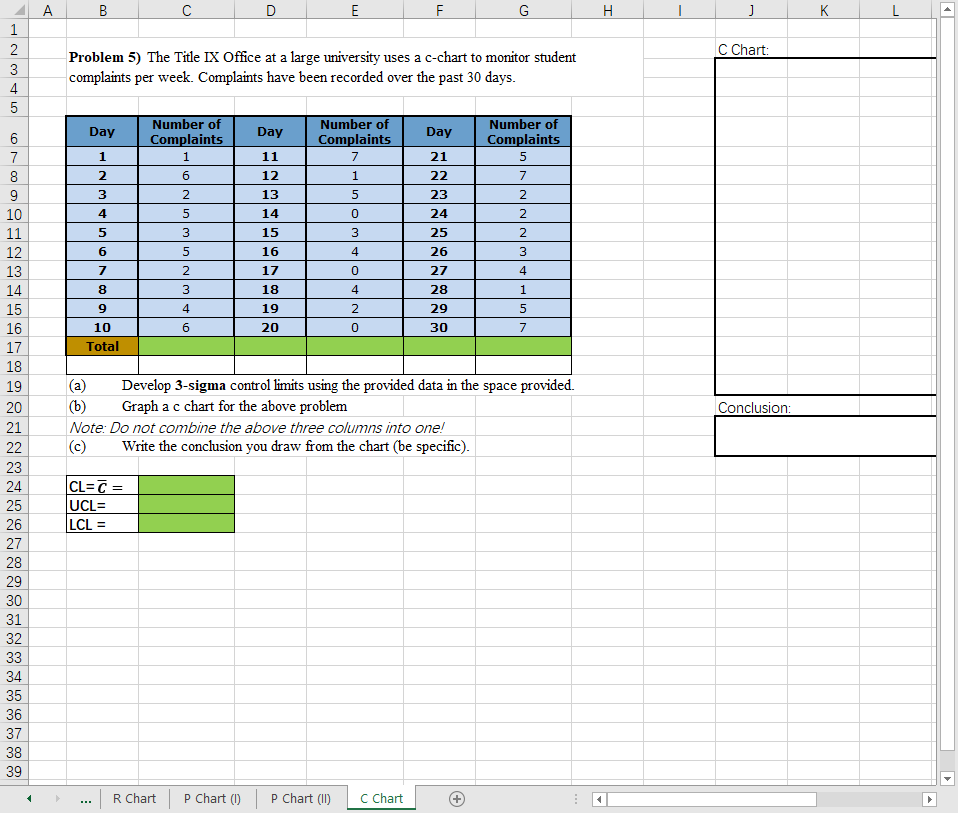This screenshot has width=958, height=813.
Task: Click the horizontal scrollbar thumb
Action: tap(712, 799)
